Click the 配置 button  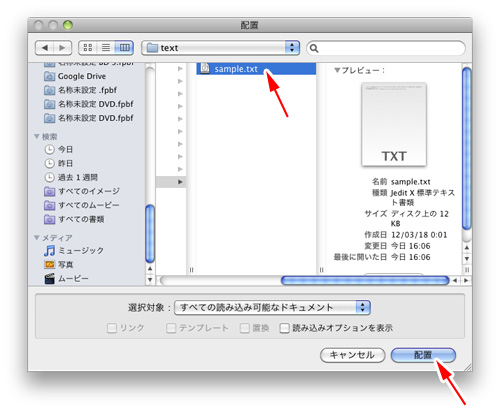(x=423, y=355)
